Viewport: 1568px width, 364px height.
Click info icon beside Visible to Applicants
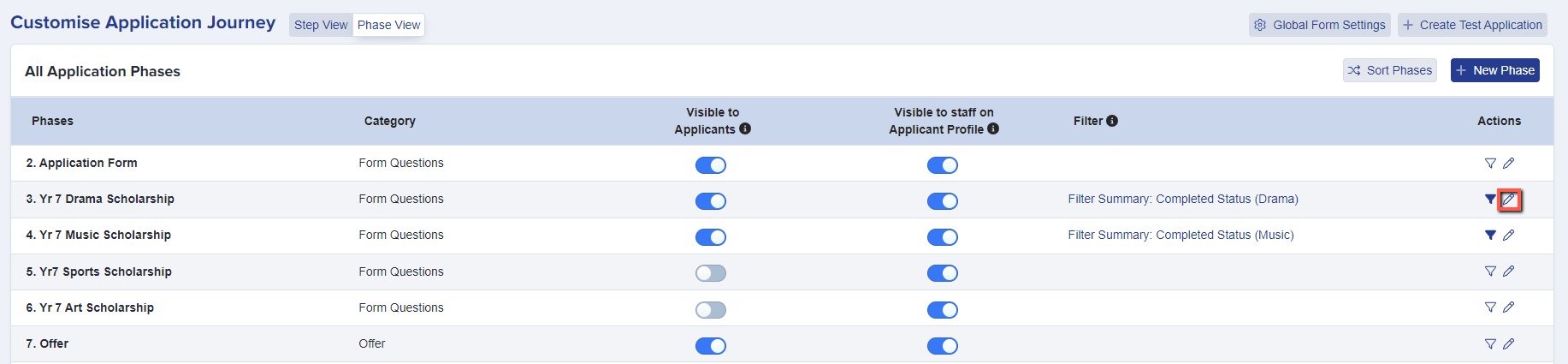point(745,129)
